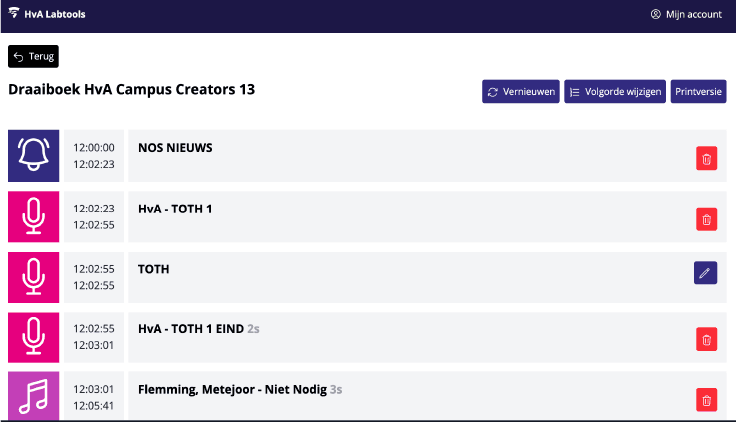The width and height of the screenshot is (736, 422).
Task: Click the music note icon for Flemming track
Action: (x=33, y=397)
